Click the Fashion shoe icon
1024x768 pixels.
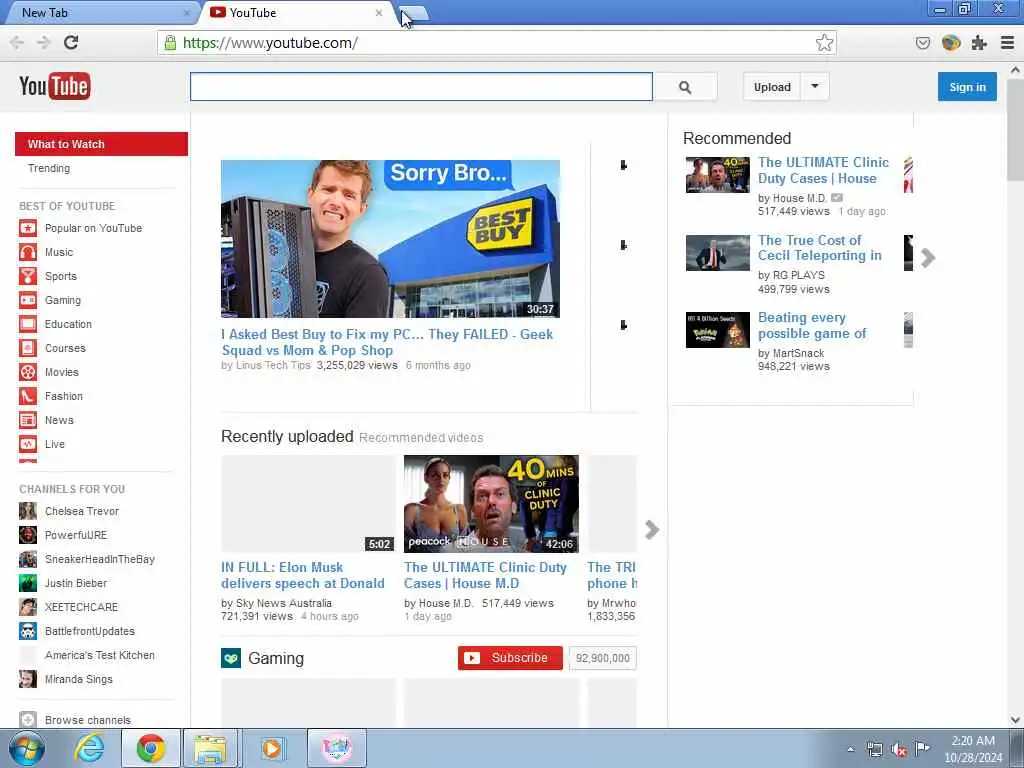[27, 396]
